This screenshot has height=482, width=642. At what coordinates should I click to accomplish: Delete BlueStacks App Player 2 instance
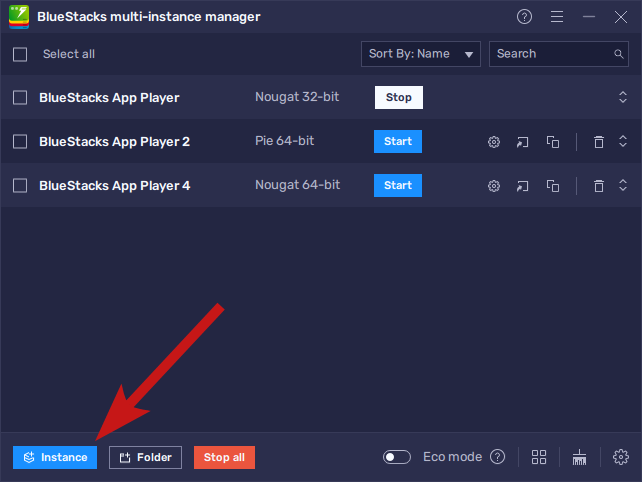pyautogui.click(x=598, y=142)
